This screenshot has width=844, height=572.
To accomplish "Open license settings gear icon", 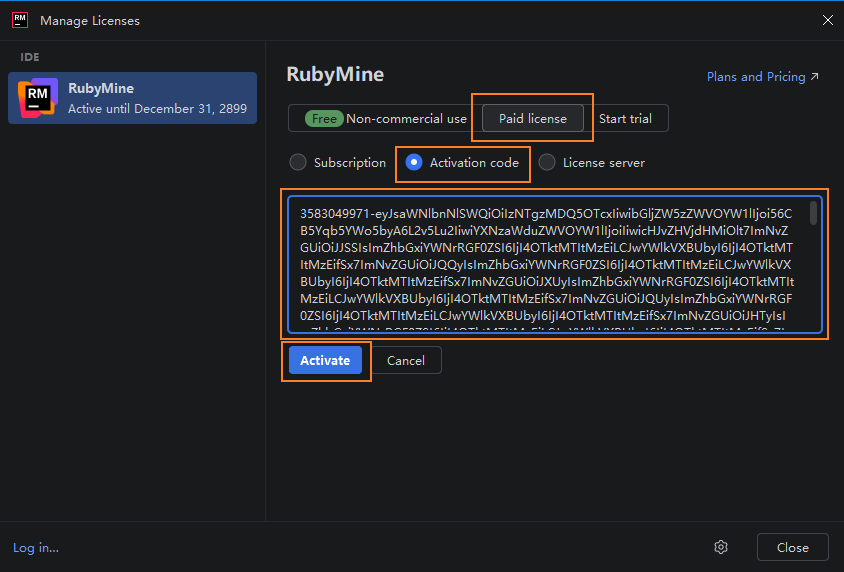I will click(721, 547).
